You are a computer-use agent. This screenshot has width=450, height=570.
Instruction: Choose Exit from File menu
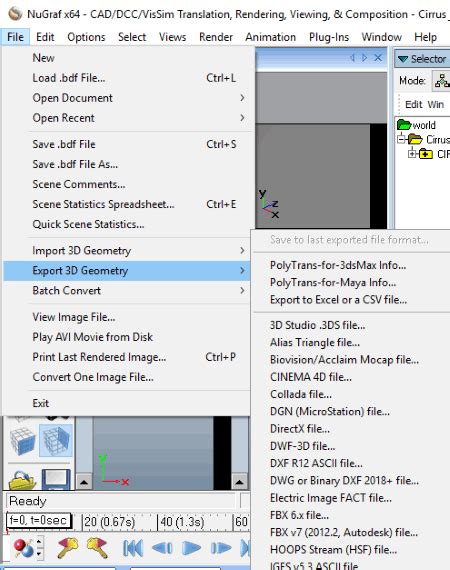[x=126, y=403]
